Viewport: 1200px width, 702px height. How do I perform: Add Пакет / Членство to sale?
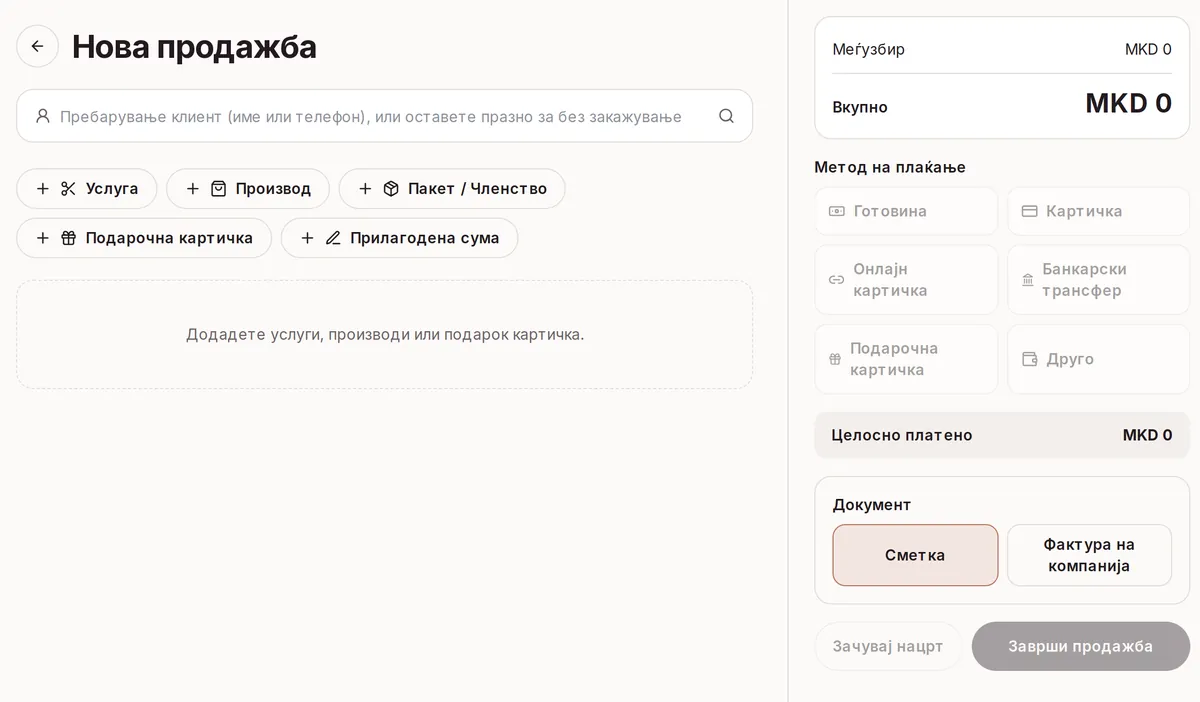[x=452, y=188]
